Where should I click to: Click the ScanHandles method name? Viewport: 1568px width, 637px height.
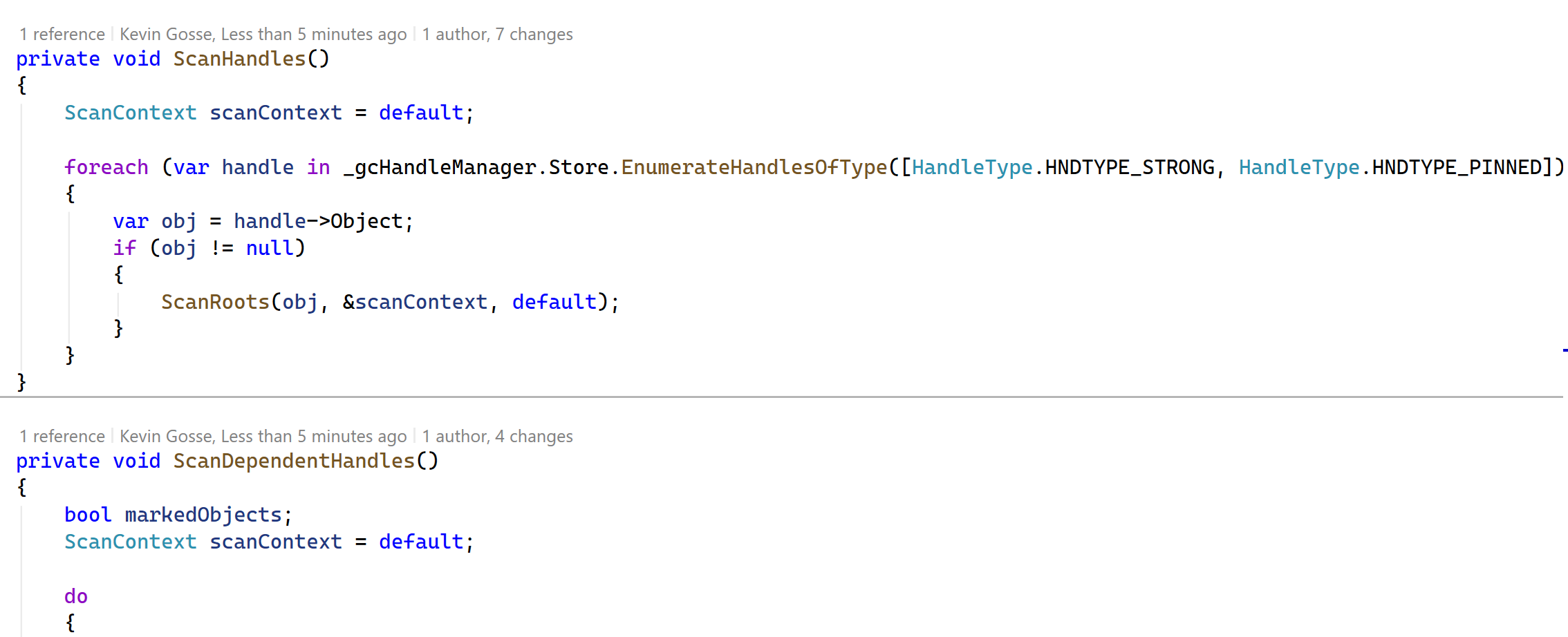(239, 59)
